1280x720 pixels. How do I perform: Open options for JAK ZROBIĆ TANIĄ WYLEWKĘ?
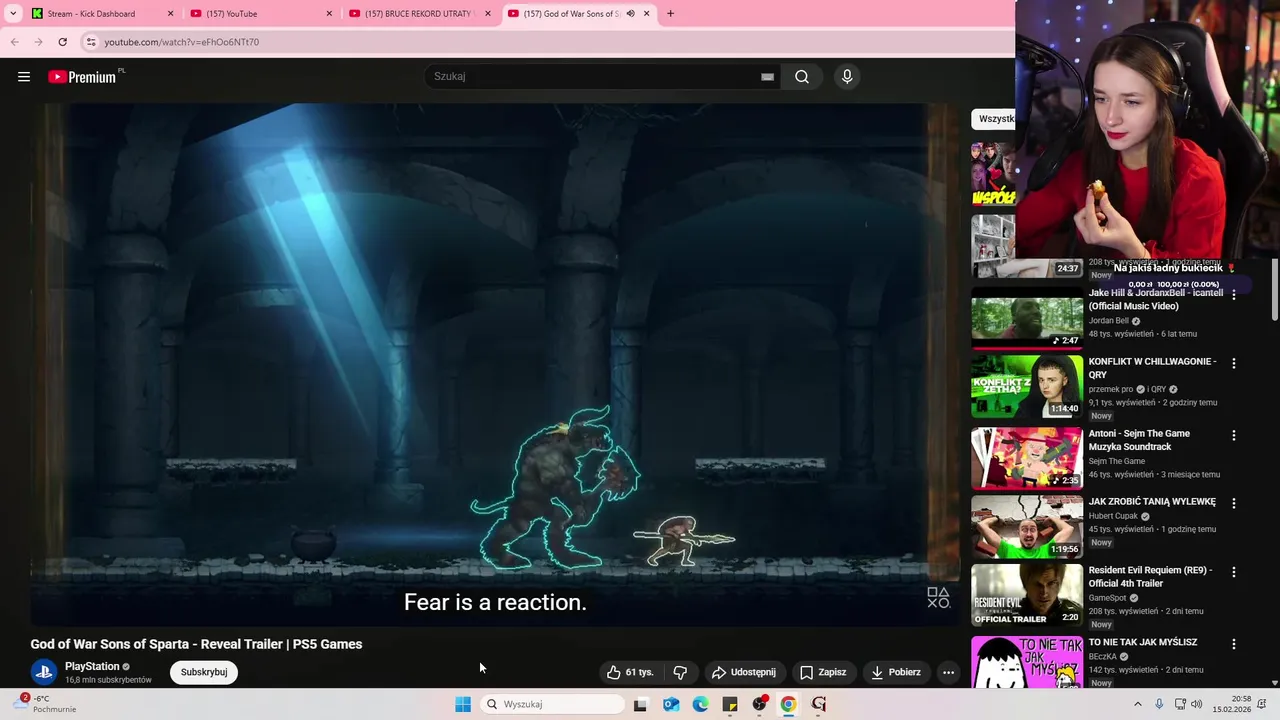1233,504
